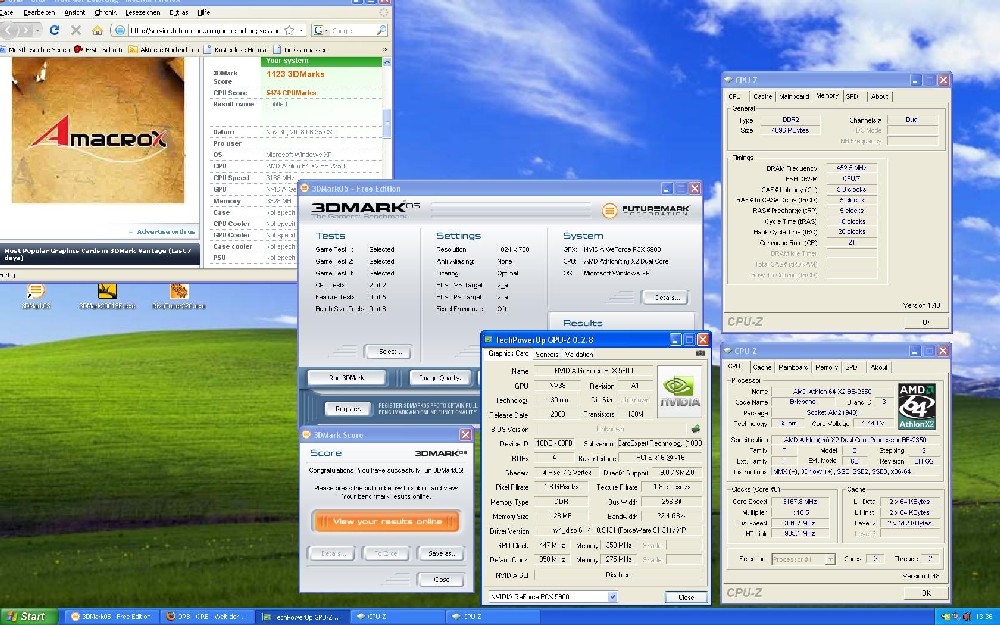Screen dimensions: 1000x625
Task: Click the Firefox taskbar button
Action: [x=205, y=616]
